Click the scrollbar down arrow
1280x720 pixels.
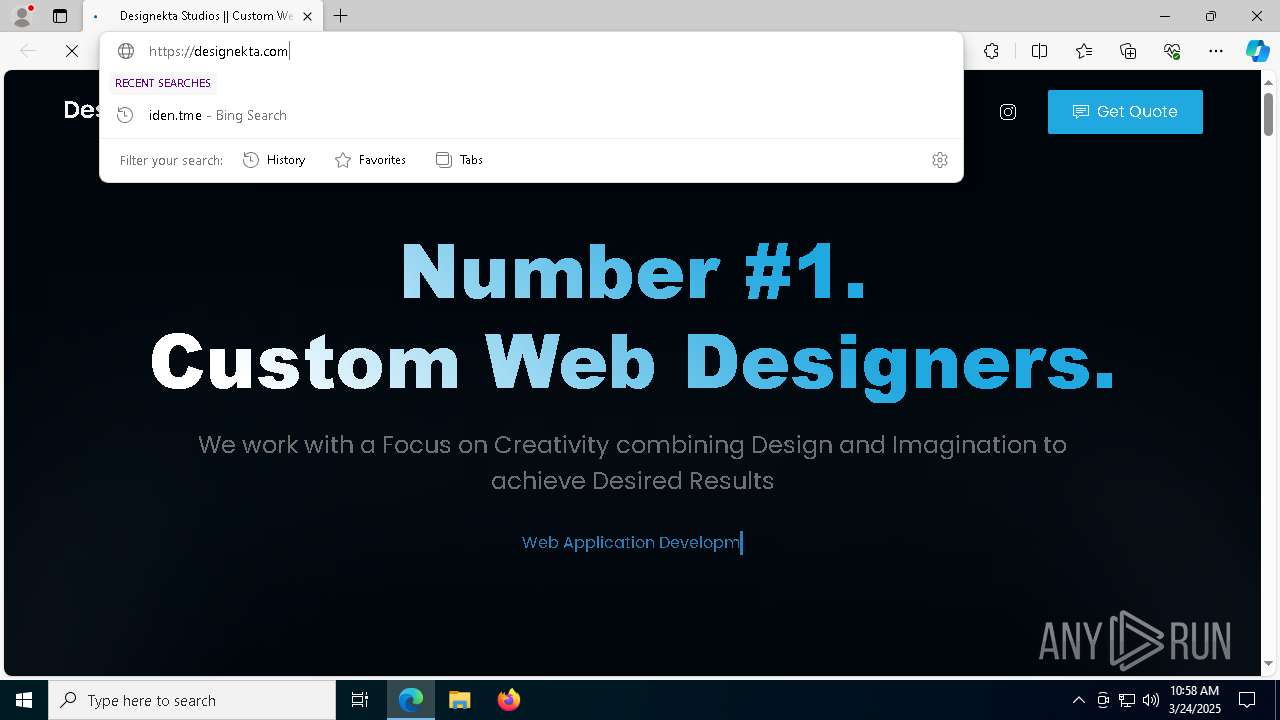pos(1268,663)
